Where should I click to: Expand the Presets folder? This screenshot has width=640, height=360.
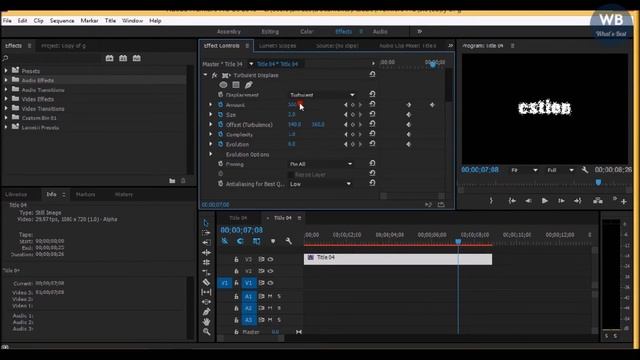[6, 71]
